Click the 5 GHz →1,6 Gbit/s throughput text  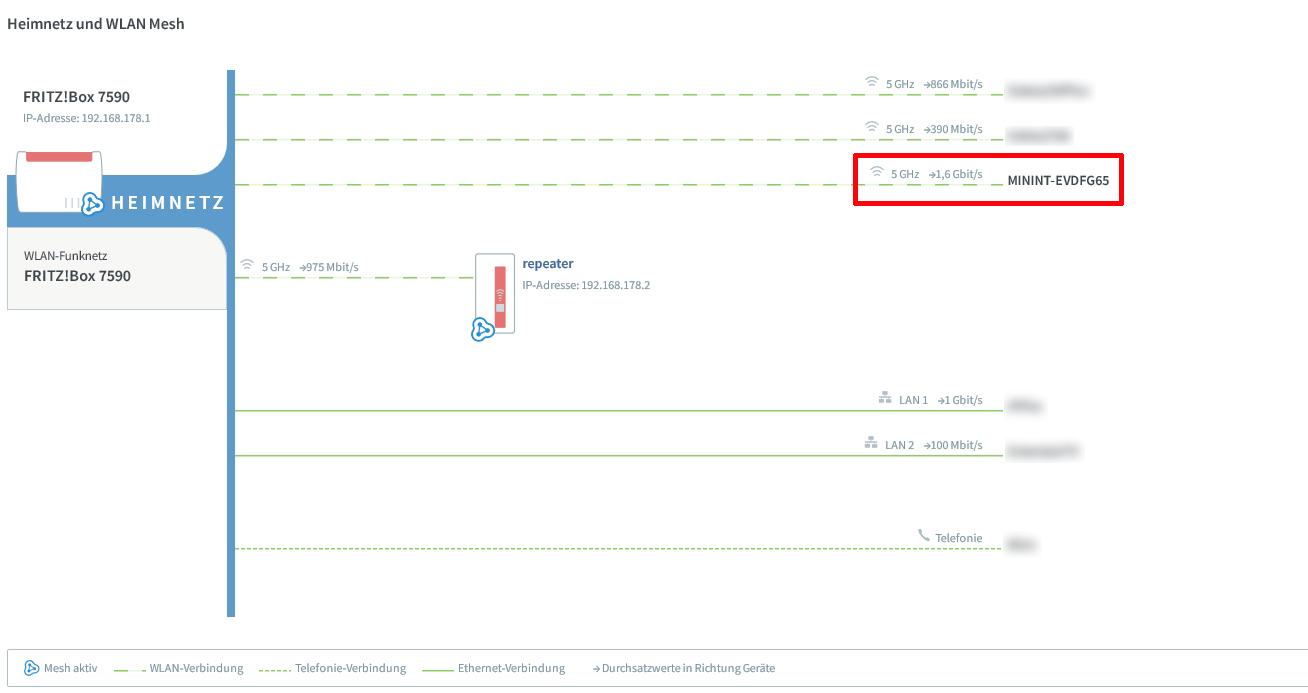point(937,174)
